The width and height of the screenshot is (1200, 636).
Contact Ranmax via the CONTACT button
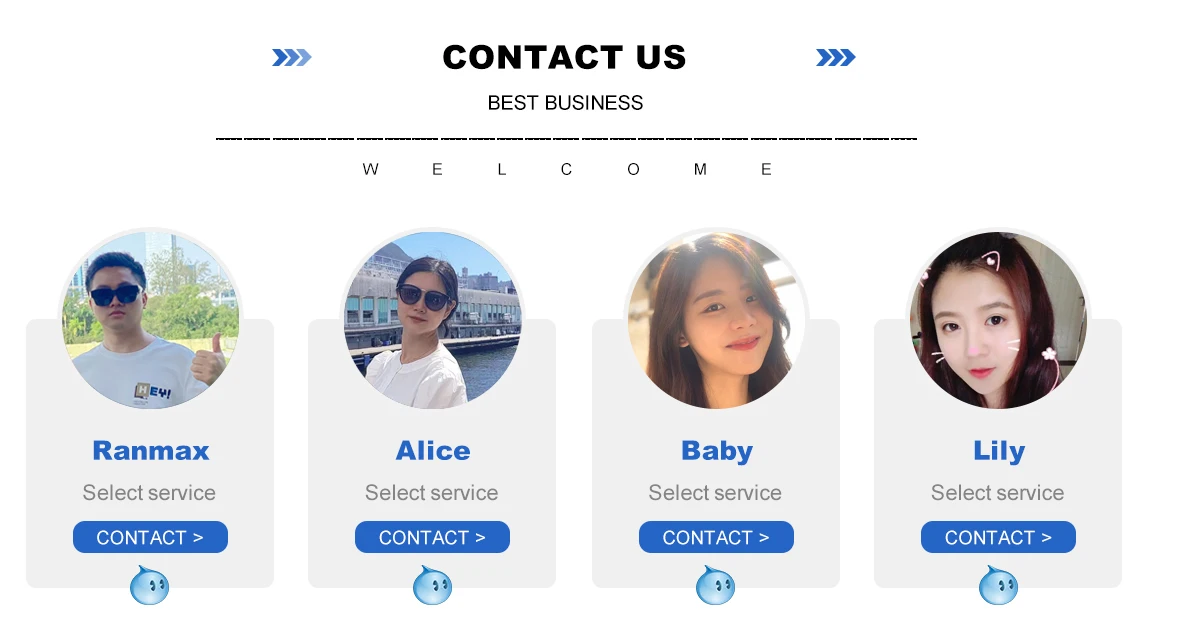coord(150,537)
